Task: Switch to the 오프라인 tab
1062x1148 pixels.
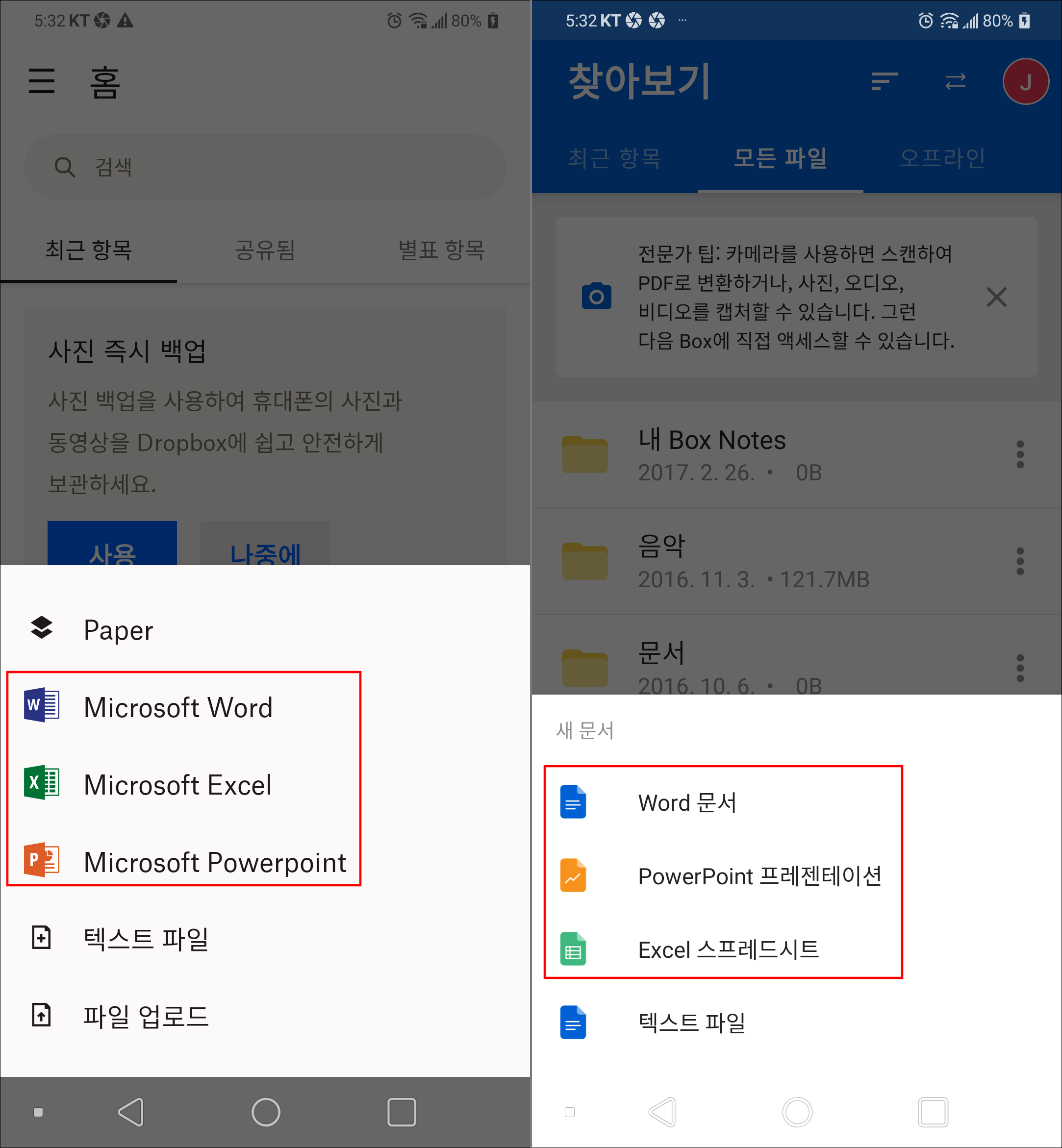Action: [942, 158]
